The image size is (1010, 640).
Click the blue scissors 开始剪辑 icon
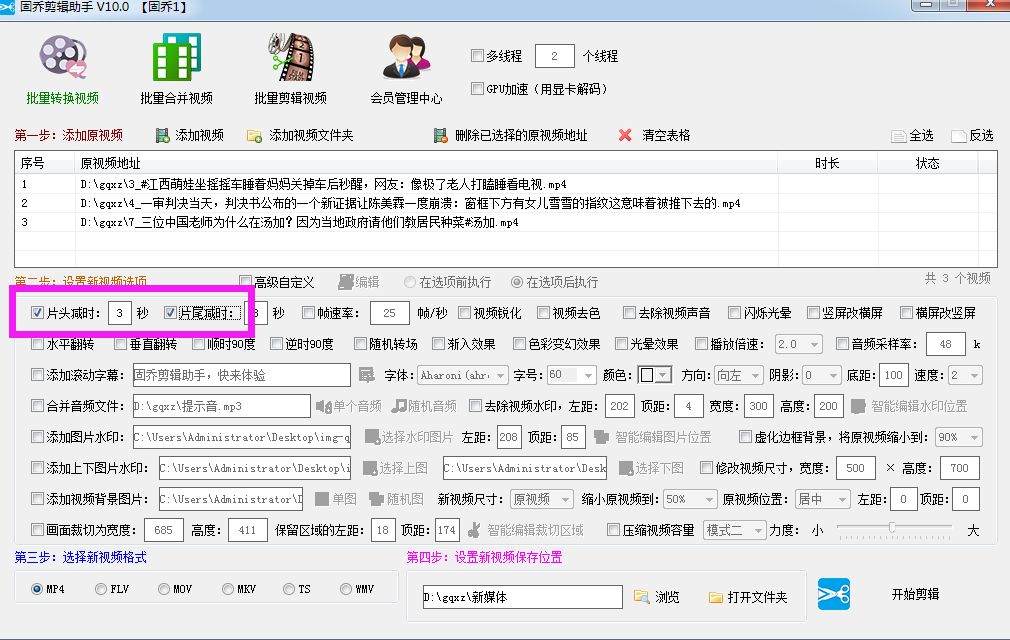(834, 594)
